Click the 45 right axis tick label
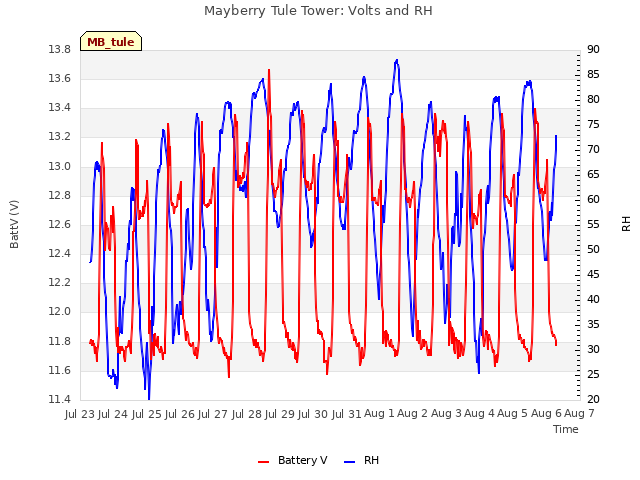The height and width of the screenshot is (480, 640). point(593,275)
